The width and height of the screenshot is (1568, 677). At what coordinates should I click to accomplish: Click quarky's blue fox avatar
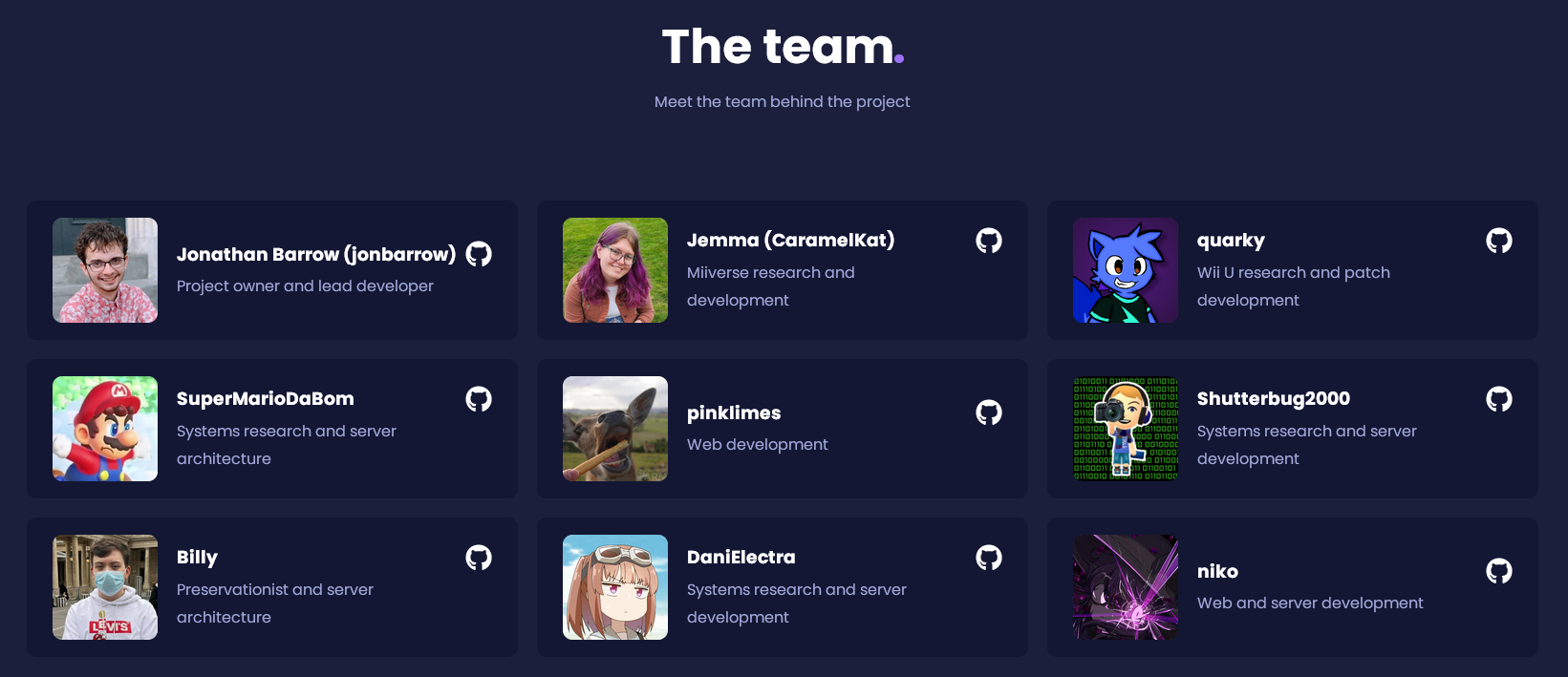coord(1126,270)
